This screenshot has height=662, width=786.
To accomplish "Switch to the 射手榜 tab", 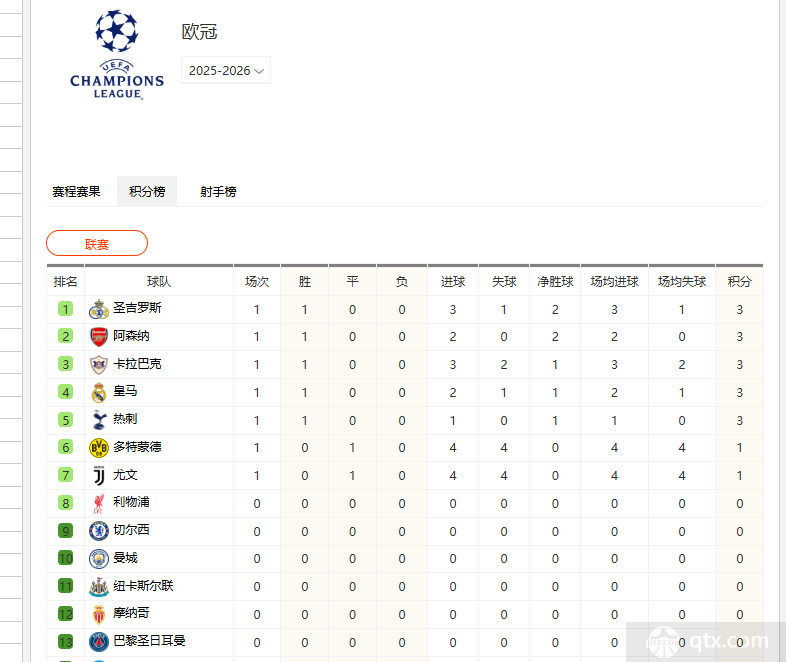I will (218, 191).
